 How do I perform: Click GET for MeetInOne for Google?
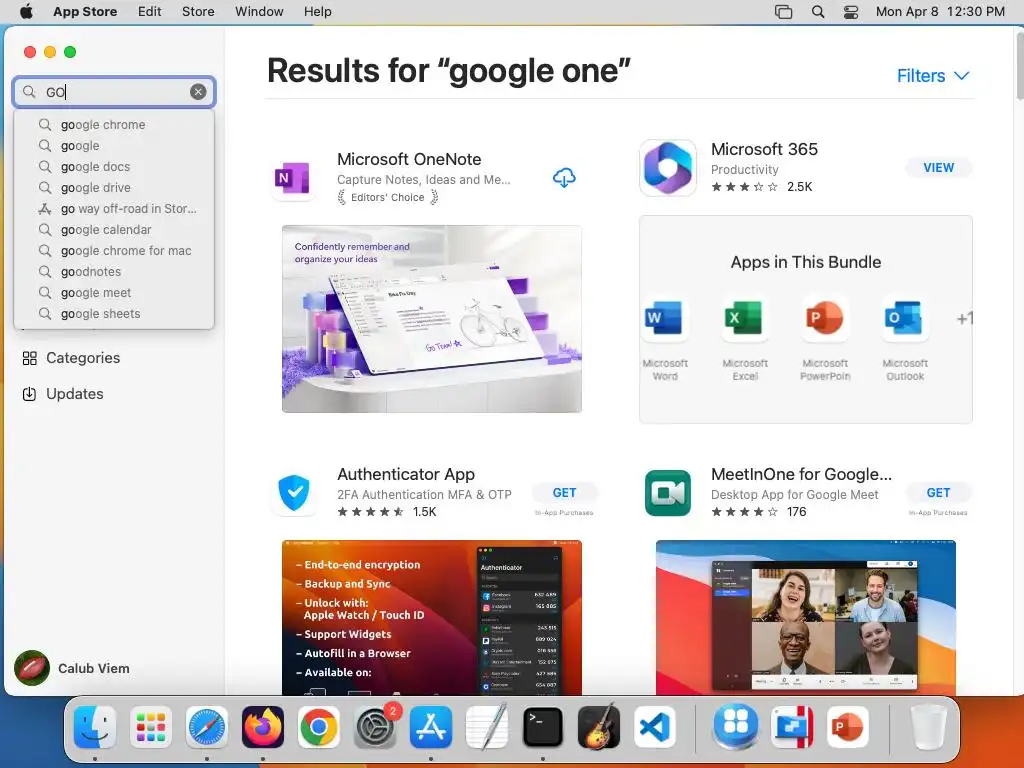pos(938,492)
